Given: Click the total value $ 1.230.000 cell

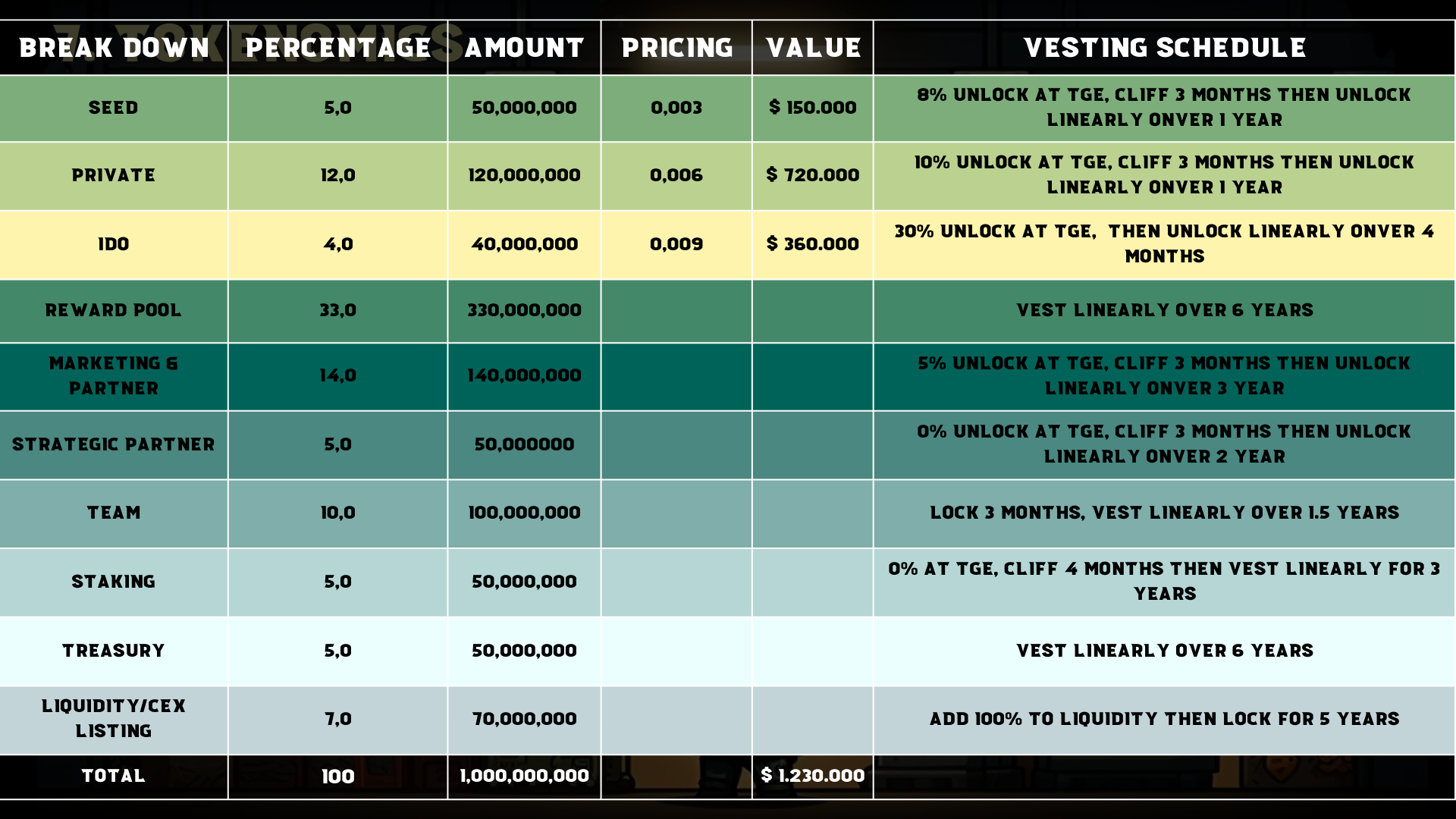Looking at the screenshot, I should pyautogui.click(x=812, y=776).
